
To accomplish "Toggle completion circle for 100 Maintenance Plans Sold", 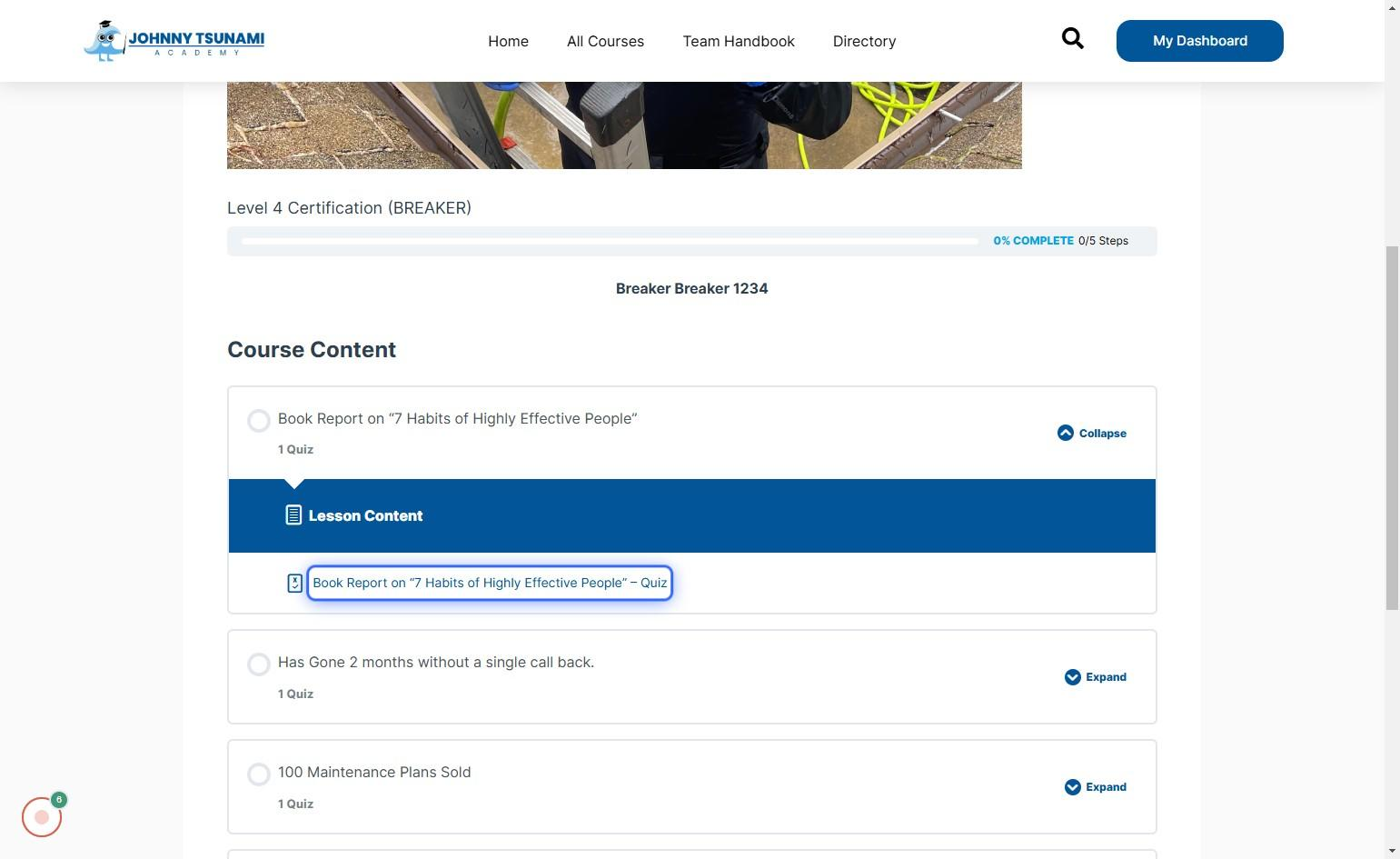I will pos(259,774).
